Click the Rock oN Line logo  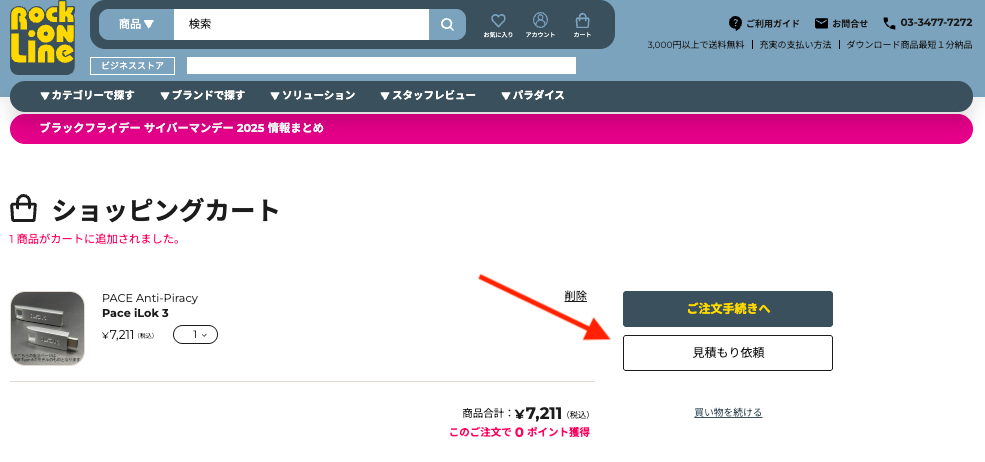42,38
